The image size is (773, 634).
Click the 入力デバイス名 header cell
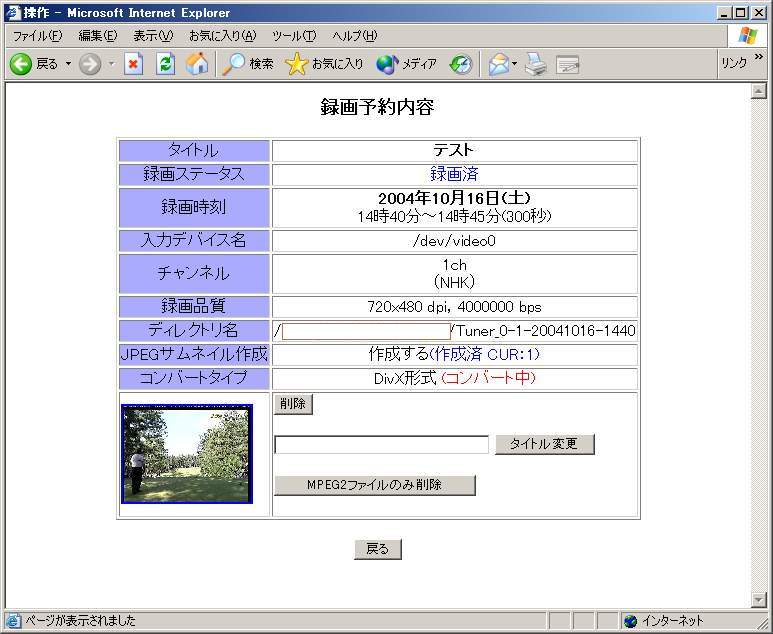point(194,241)
